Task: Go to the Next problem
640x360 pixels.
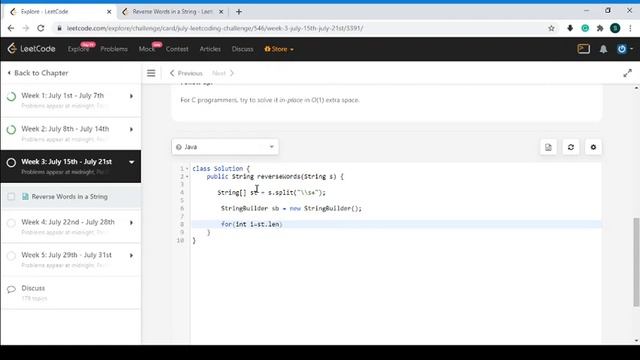Action: click(x=223, y=73)
